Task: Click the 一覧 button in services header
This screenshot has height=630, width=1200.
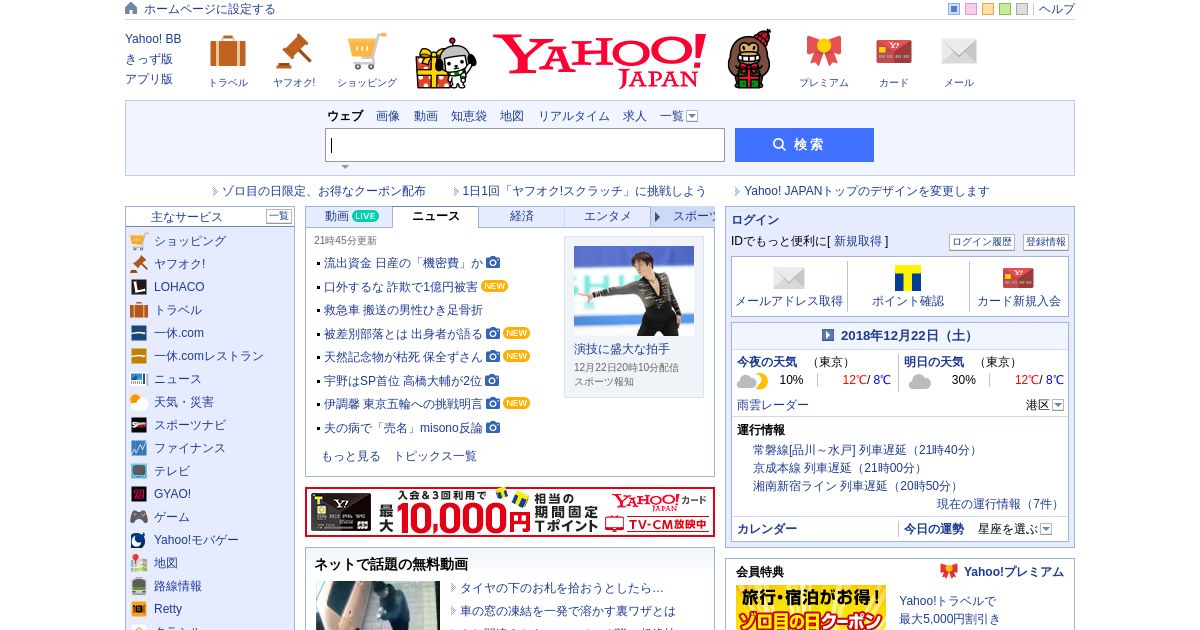Action: pyautogui.click(x=279, y=216)
